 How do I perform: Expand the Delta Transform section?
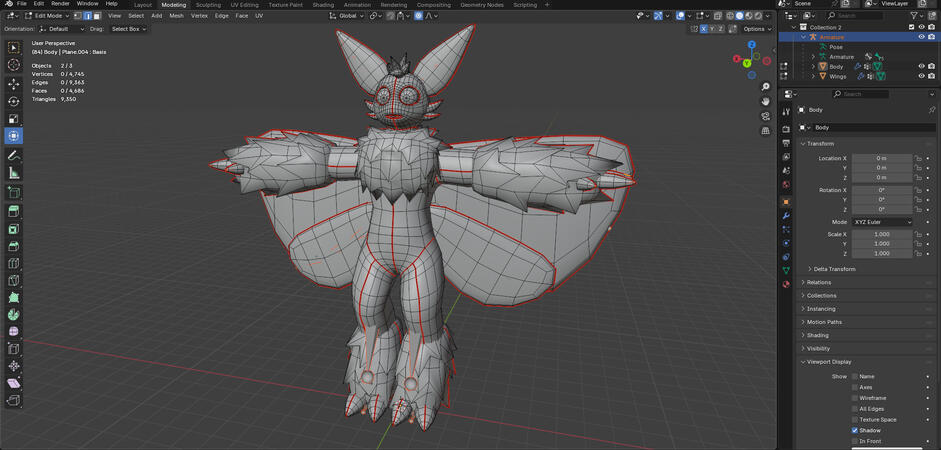point(833,269)
